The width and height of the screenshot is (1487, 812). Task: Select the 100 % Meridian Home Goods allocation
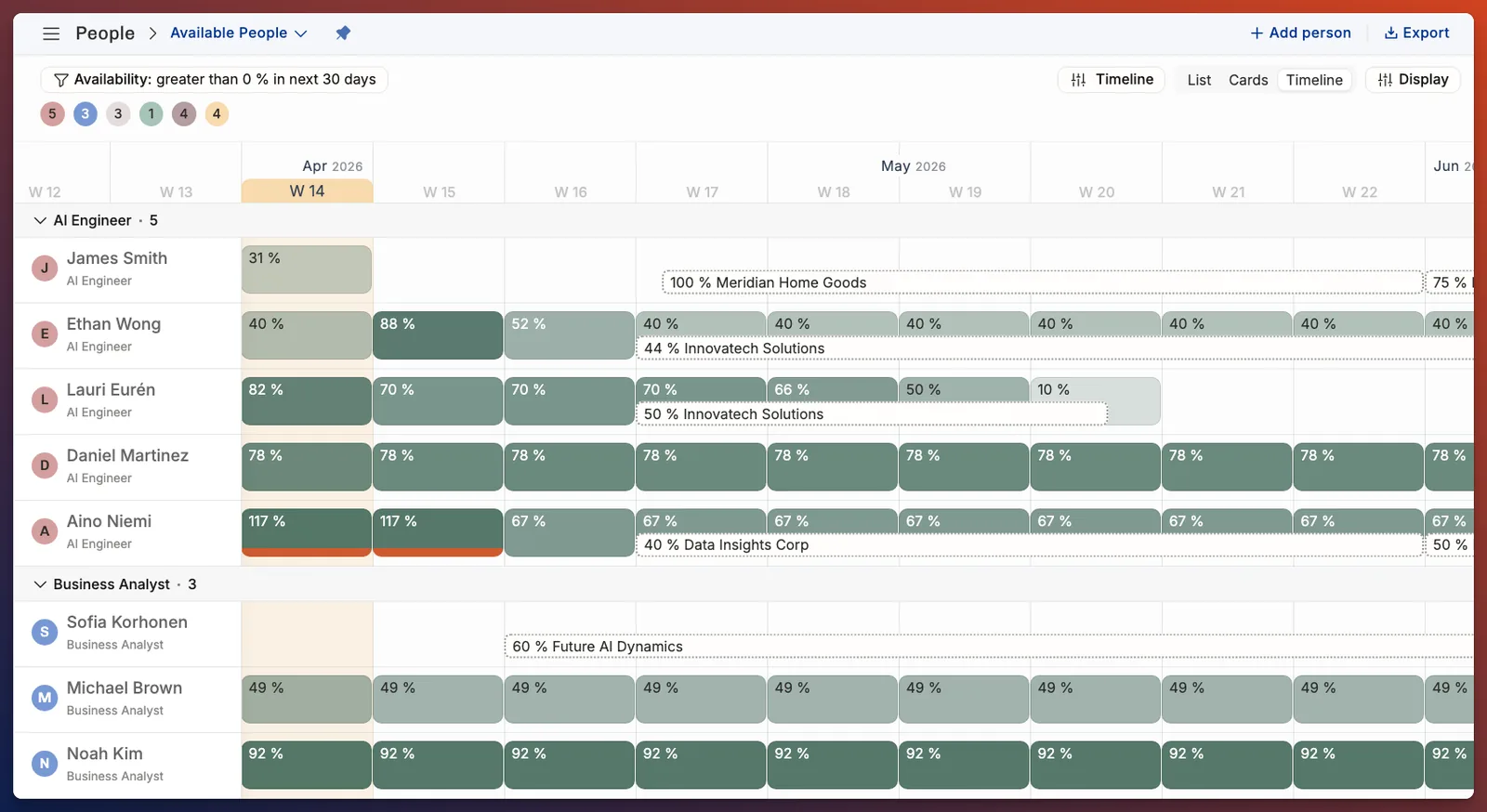1043,282
